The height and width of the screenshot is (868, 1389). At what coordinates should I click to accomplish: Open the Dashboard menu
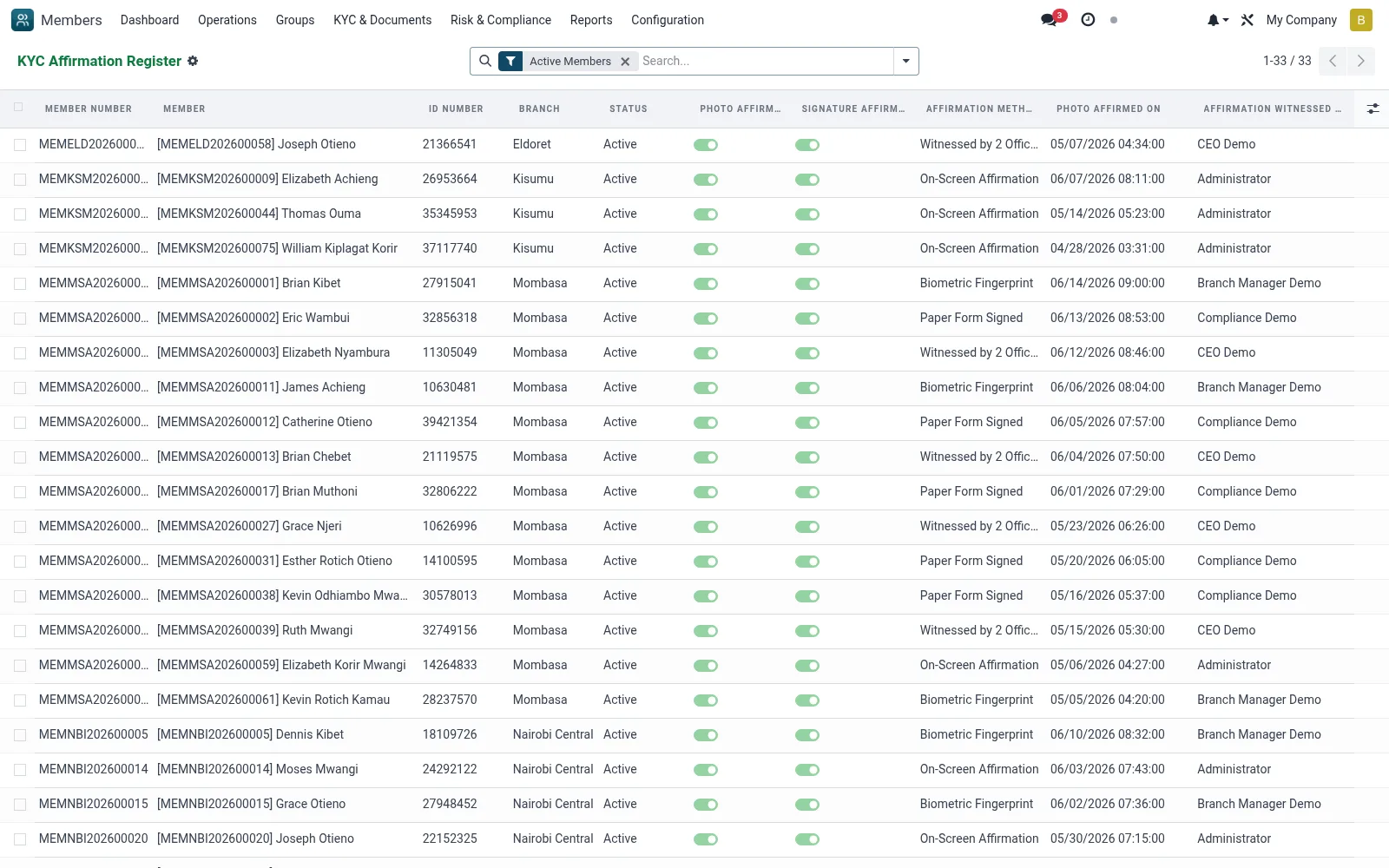pyautogui.click(x=149, y=20)
